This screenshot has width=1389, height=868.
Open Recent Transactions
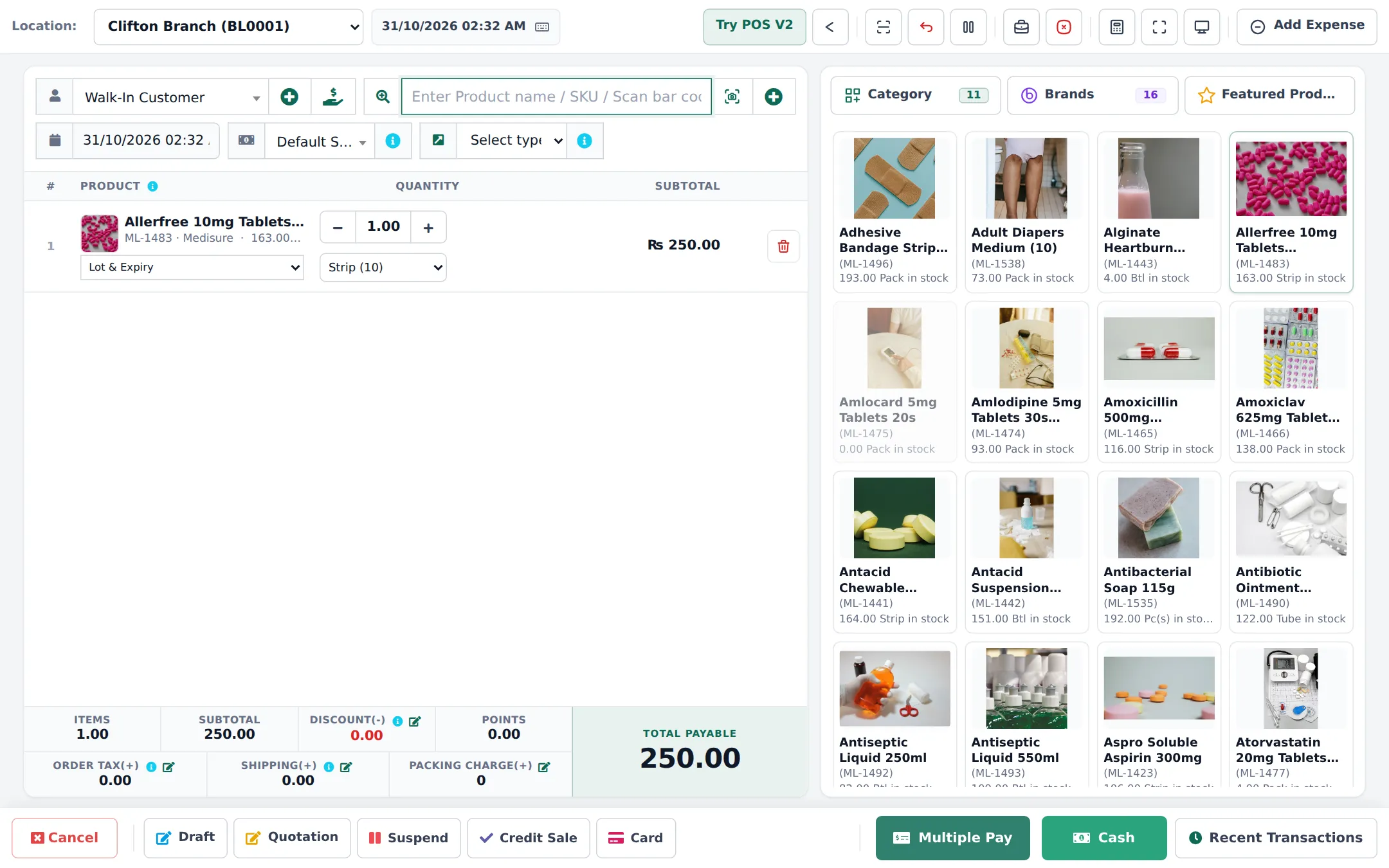click(1276, 838)
